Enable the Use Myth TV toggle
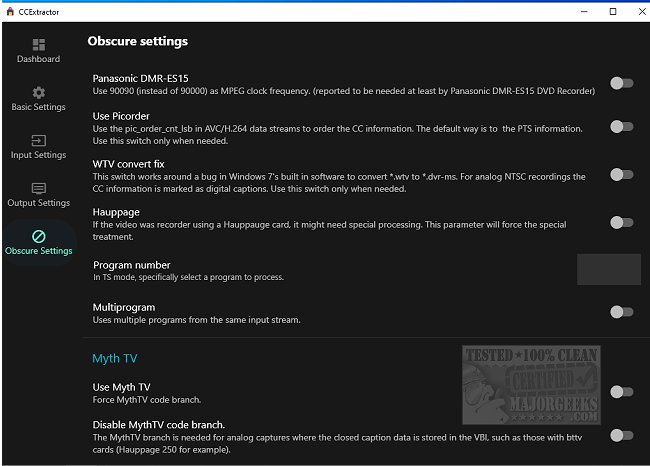Image resolution: width=650 pixels, height=466 pixels. tap(621, 391)
